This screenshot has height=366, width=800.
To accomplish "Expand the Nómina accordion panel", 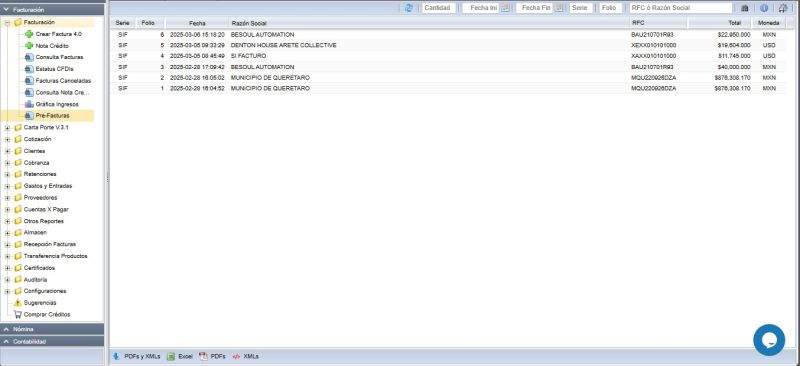I will [x=52, y=329].
